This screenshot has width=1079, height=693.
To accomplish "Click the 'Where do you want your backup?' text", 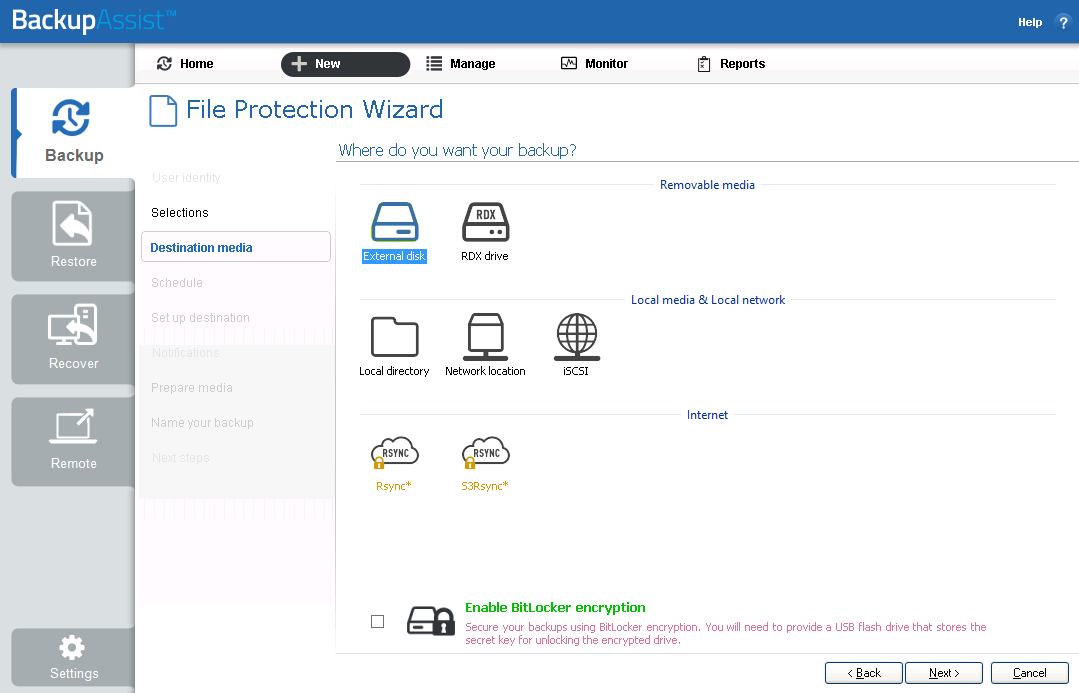I will tap(458, 150).
